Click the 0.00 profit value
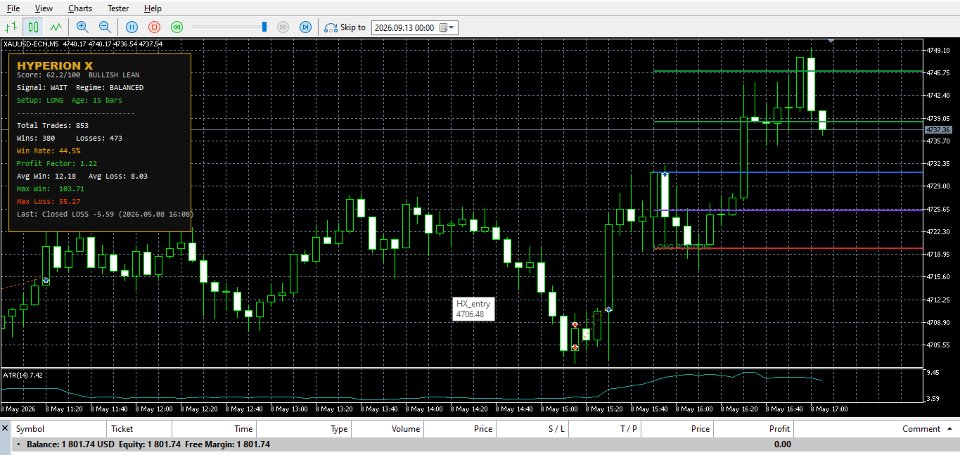The width and height of the screenshot is (960, 455). click(782, 445)
